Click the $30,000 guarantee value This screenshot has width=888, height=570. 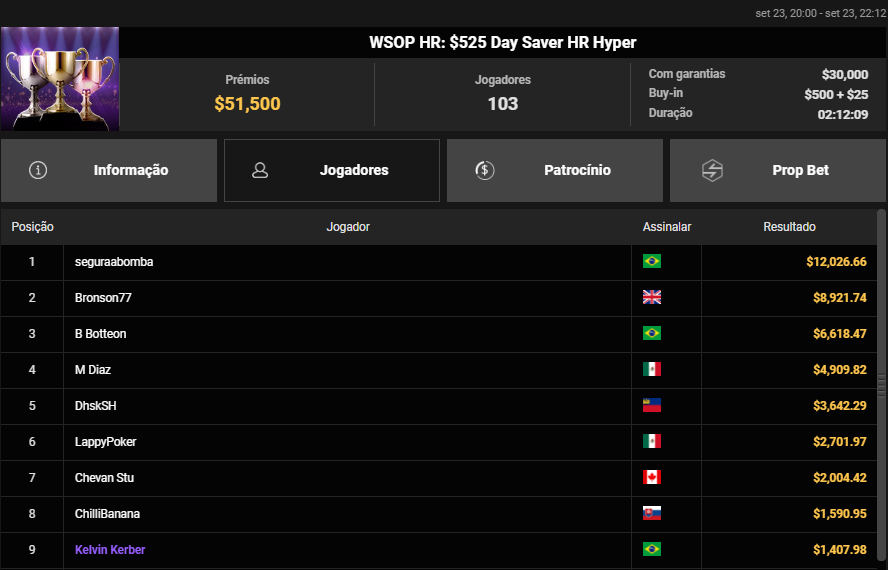845,74
